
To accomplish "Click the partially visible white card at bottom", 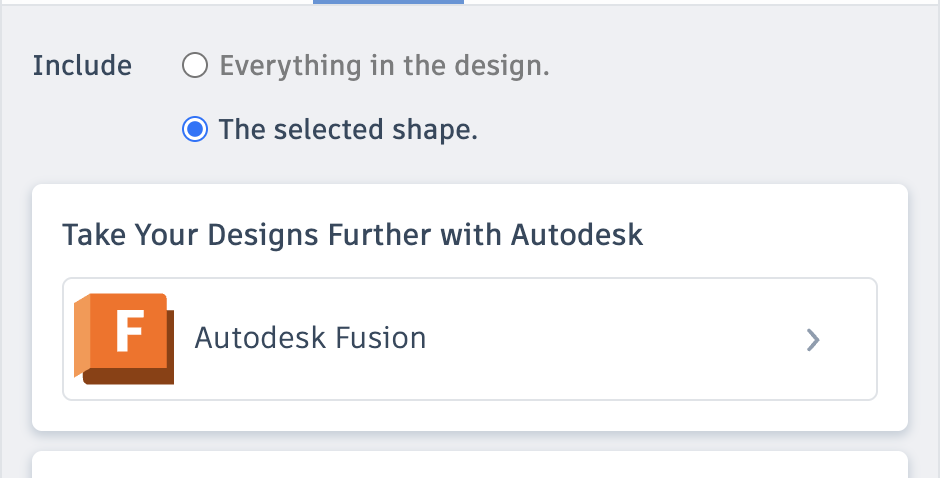I will pyautogui.click(x=470, y=465).
